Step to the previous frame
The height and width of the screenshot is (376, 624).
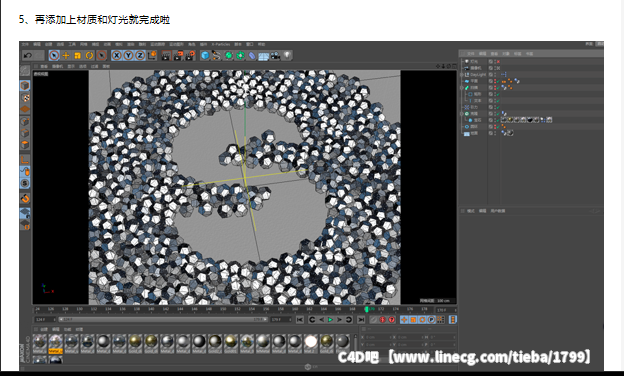pos(322,320)
